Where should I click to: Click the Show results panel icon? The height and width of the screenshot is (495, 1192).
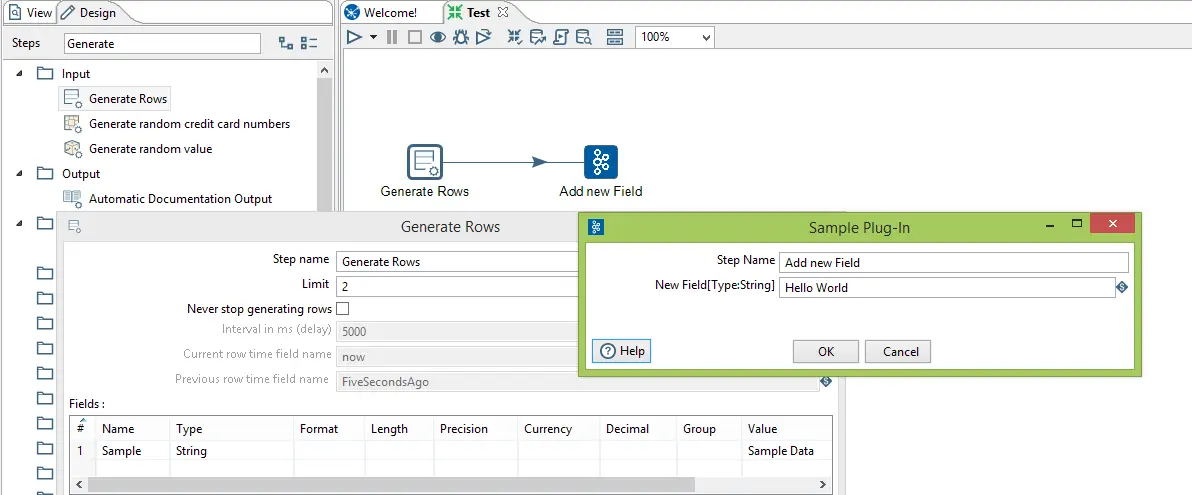pos(615,37)
